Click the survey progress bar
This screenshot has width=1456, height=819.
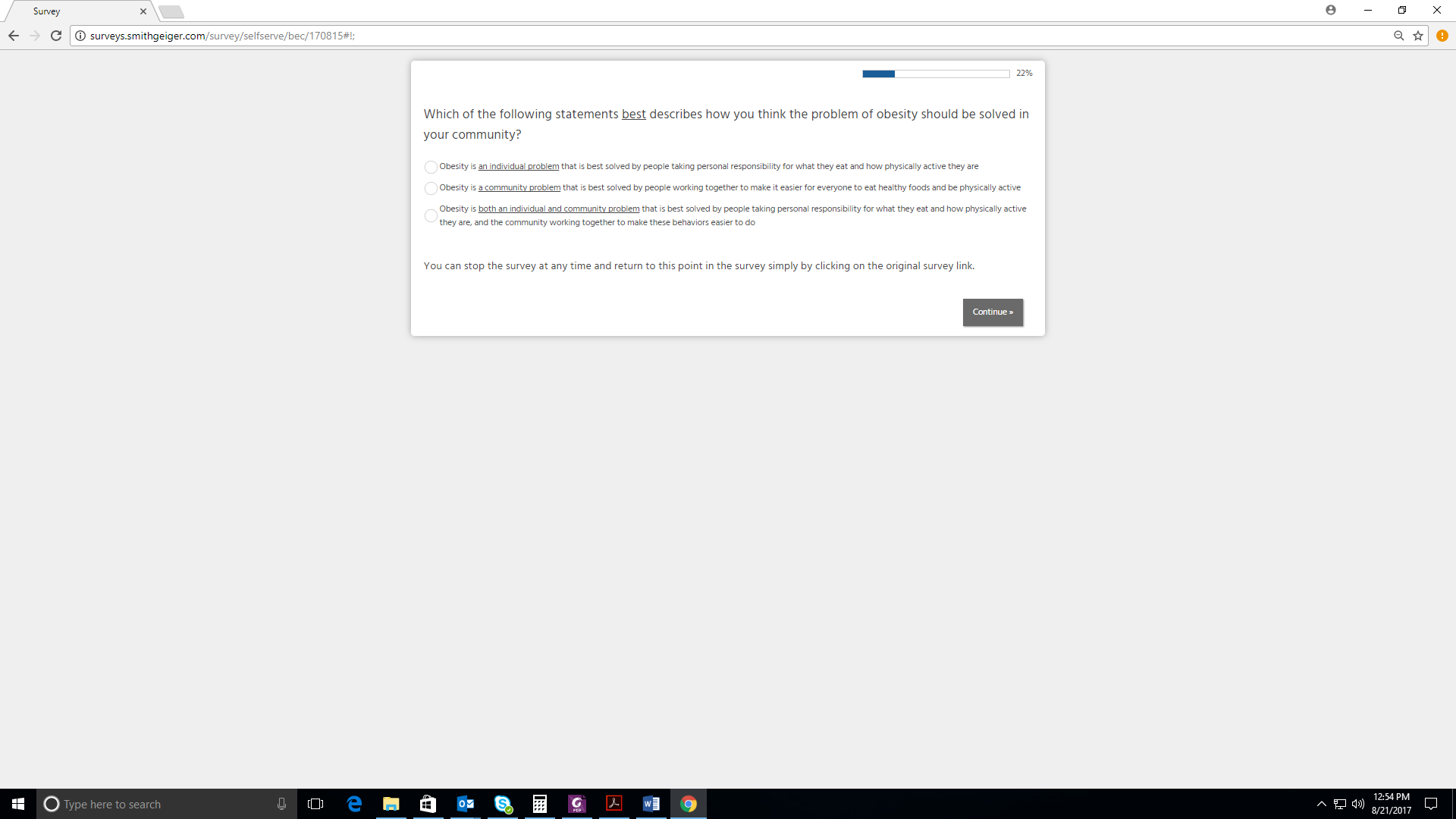[x=935, y=74]
